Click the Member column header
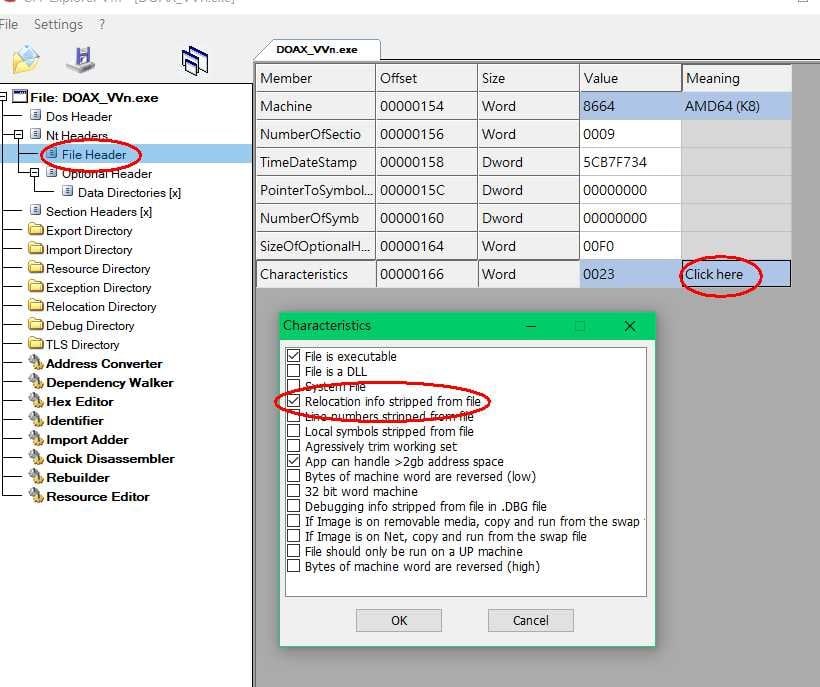820x687 pixels. 315,78
